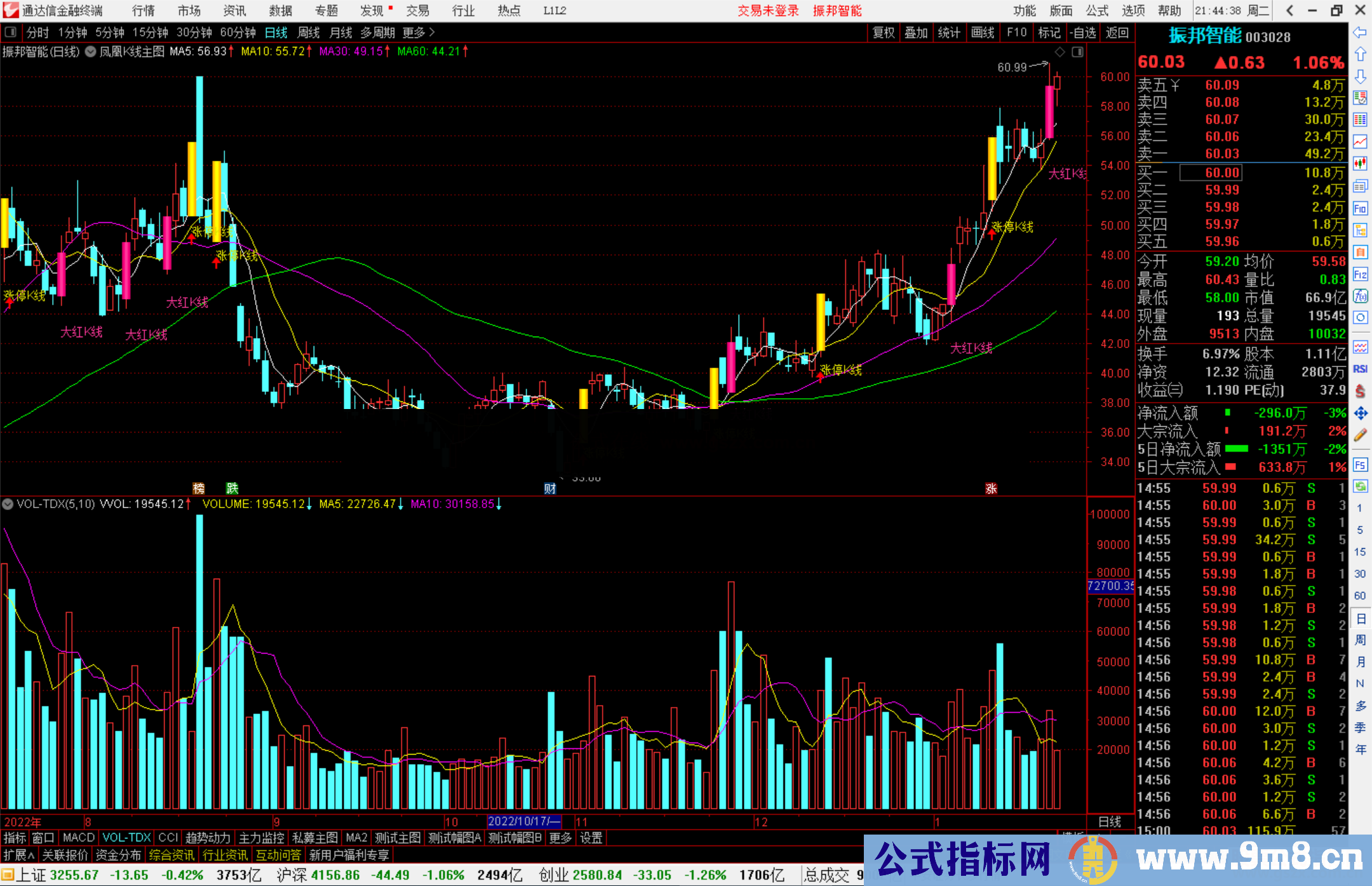Click the 返回 button
Screen dimensions: 1372x886
[x=1117, y=32]
